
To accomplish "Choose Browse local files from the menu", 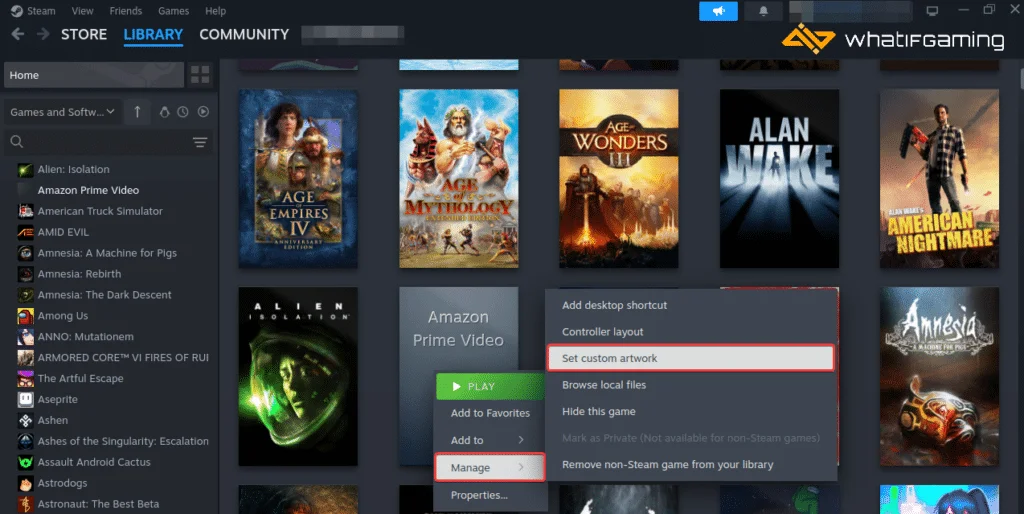I will 604,385.
